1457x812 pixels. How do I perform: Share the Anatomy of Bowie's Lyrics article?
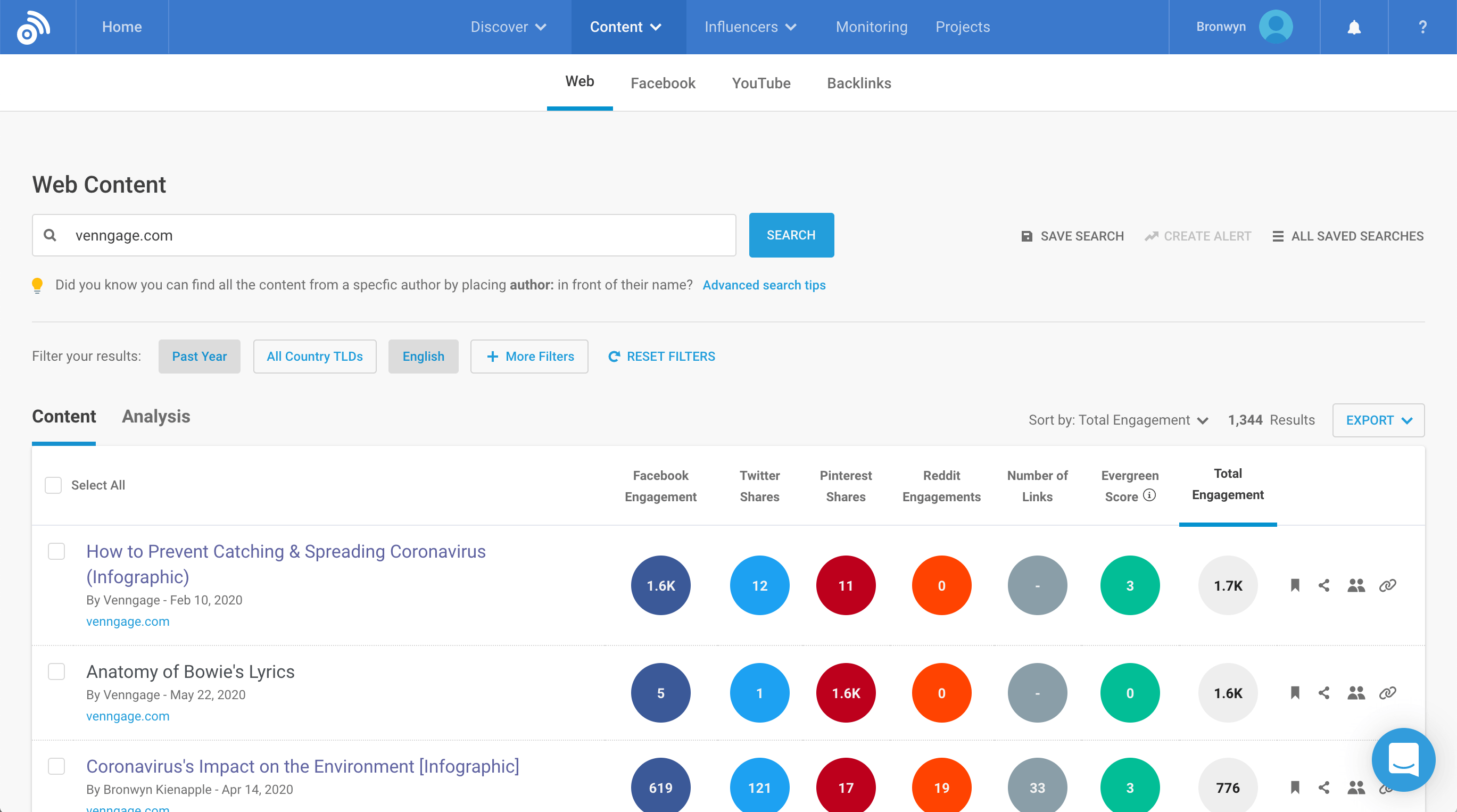(x=1323, y=693)
